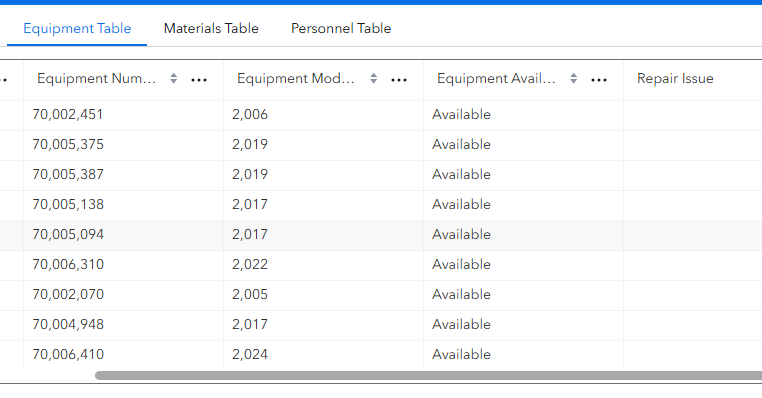Click model 2,019 in row 70,005,387
762x398 pixels.
tap(324, 175)
